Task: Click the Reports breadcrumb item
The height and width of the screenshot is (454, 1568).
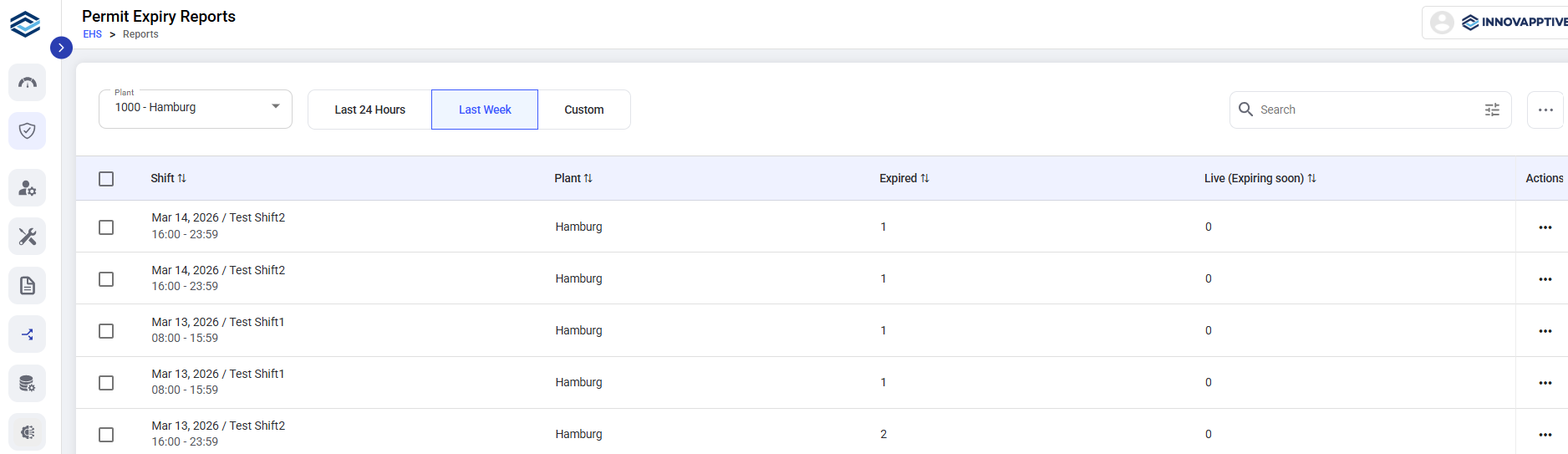Action: point(140,34)
